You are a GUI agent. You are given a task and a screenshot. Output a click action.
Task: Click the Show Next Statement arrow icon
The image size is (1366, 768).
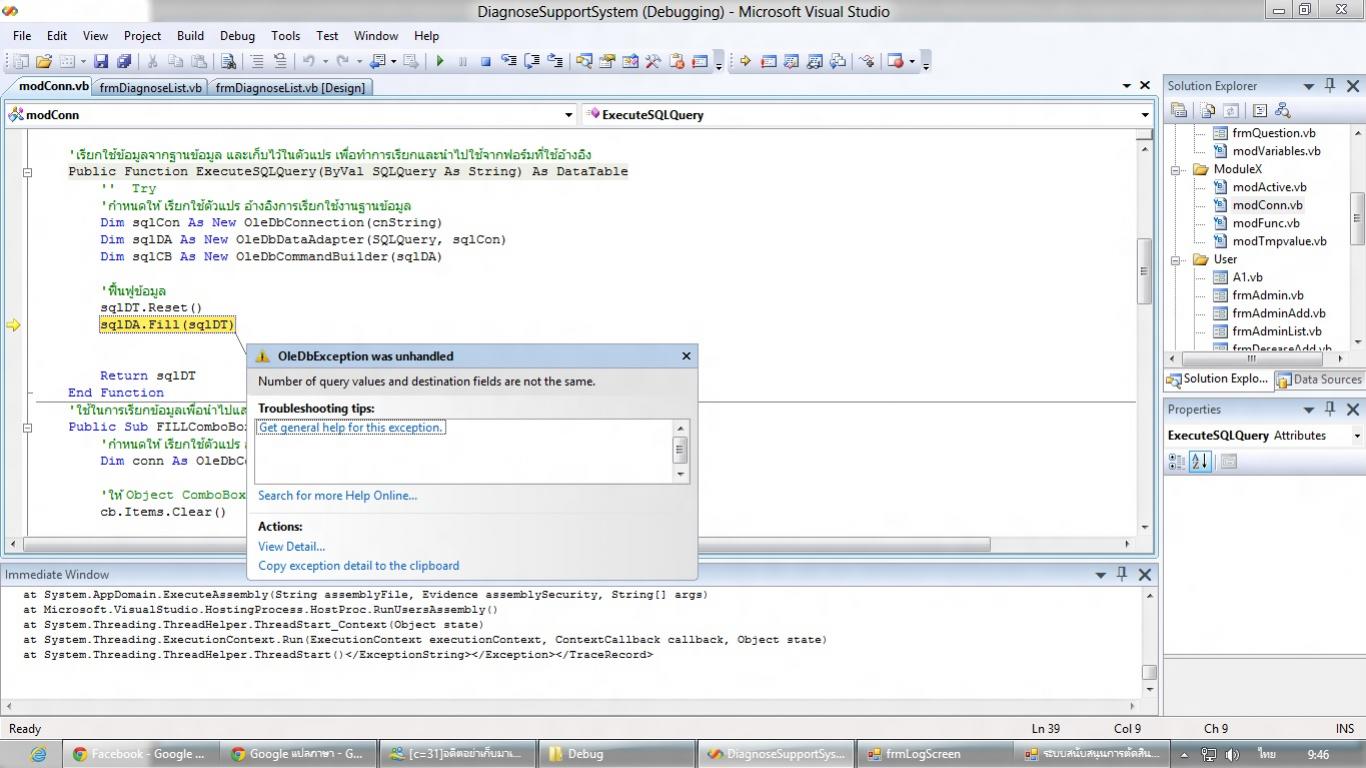745,61
